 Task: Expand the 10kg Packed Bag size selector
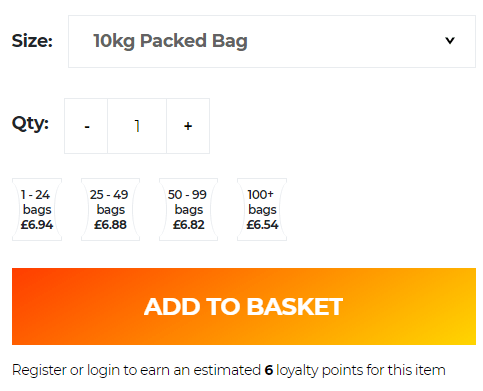pyautogui.click(x=272, y=41)
